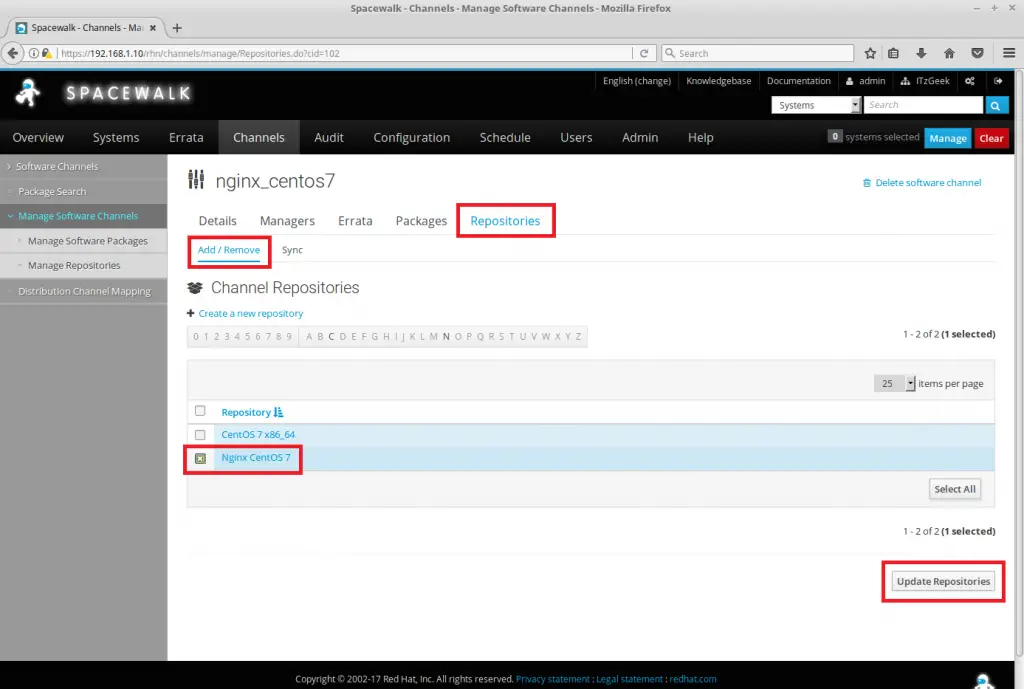This screenshot has width=1024, height=689.
Task: Reload page with the refresh icon
Action: pyautogui.click(x=644, y=54)
